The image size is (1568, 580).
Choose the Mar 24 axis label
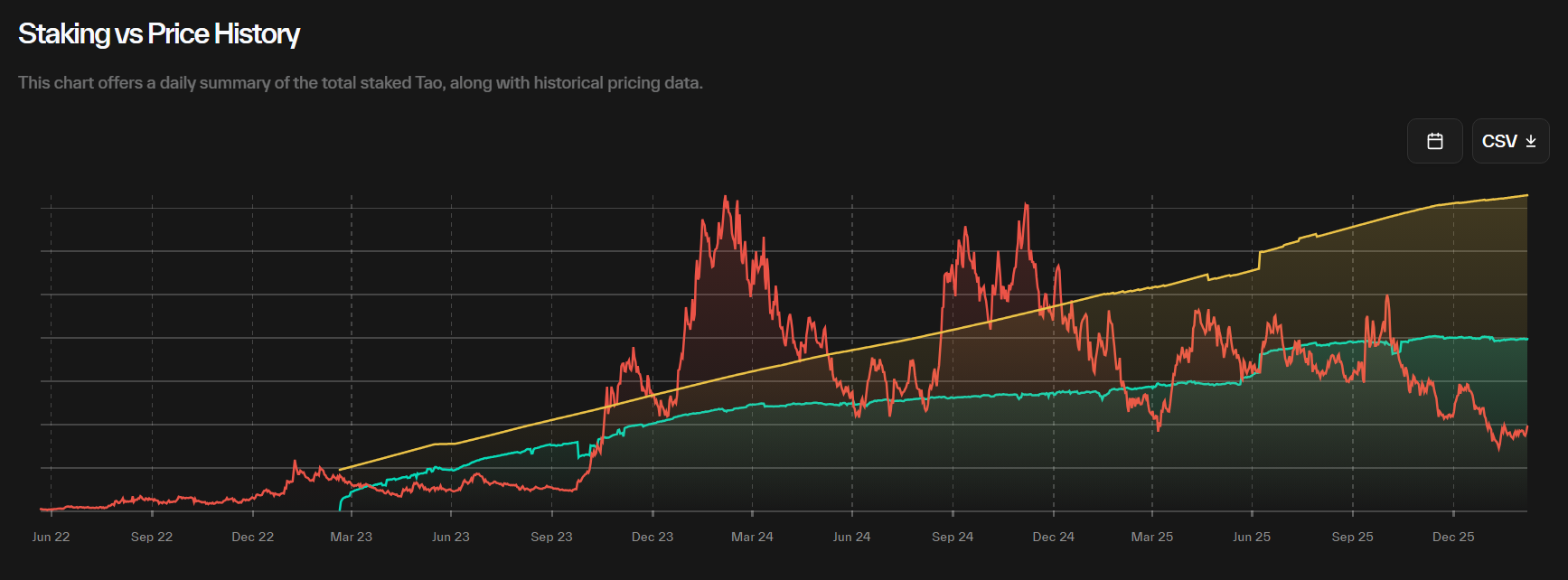[x=752, y=537]
